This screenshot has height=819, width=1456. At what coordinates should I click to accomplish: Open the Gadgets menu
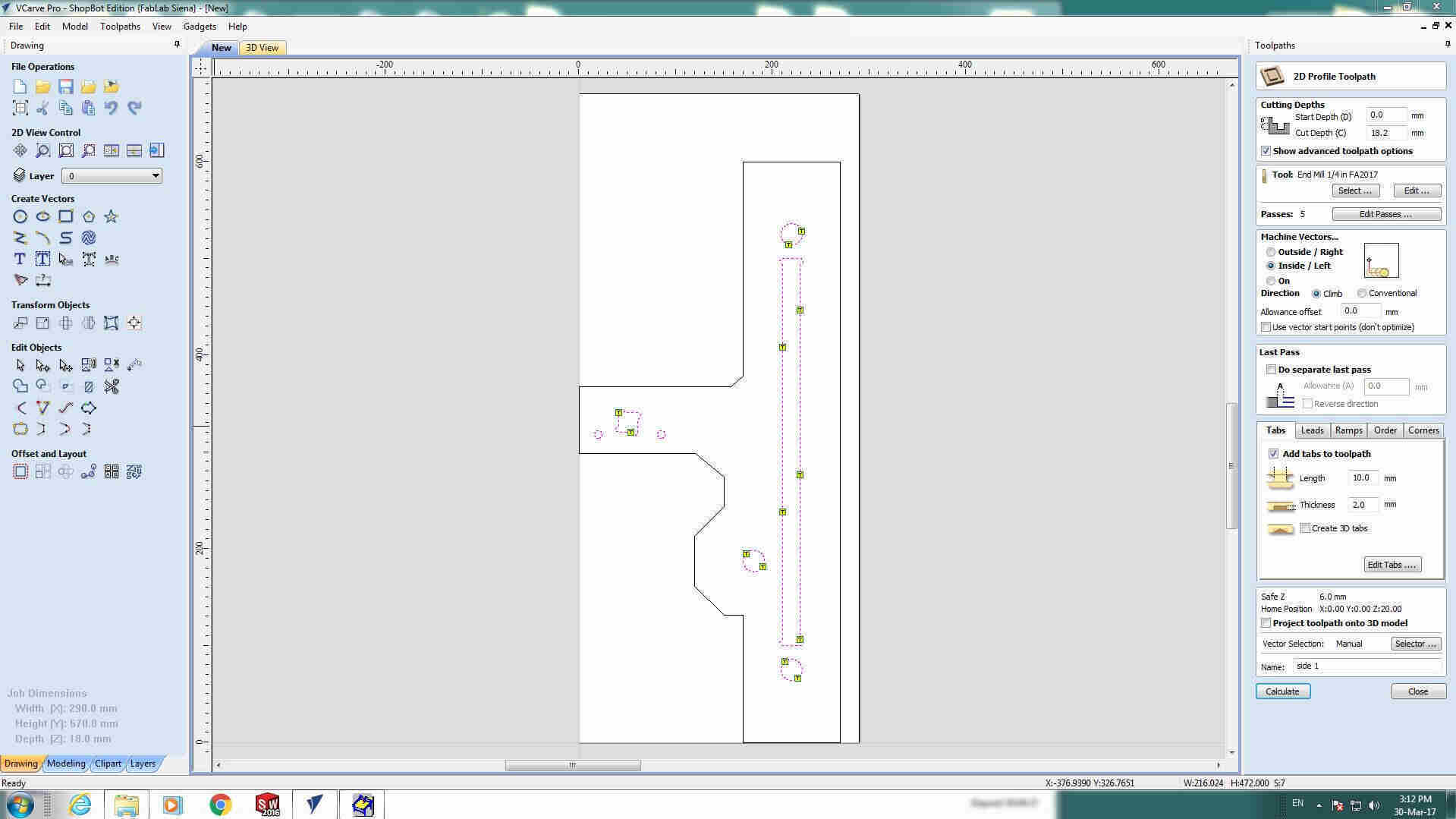click(200, 26)
